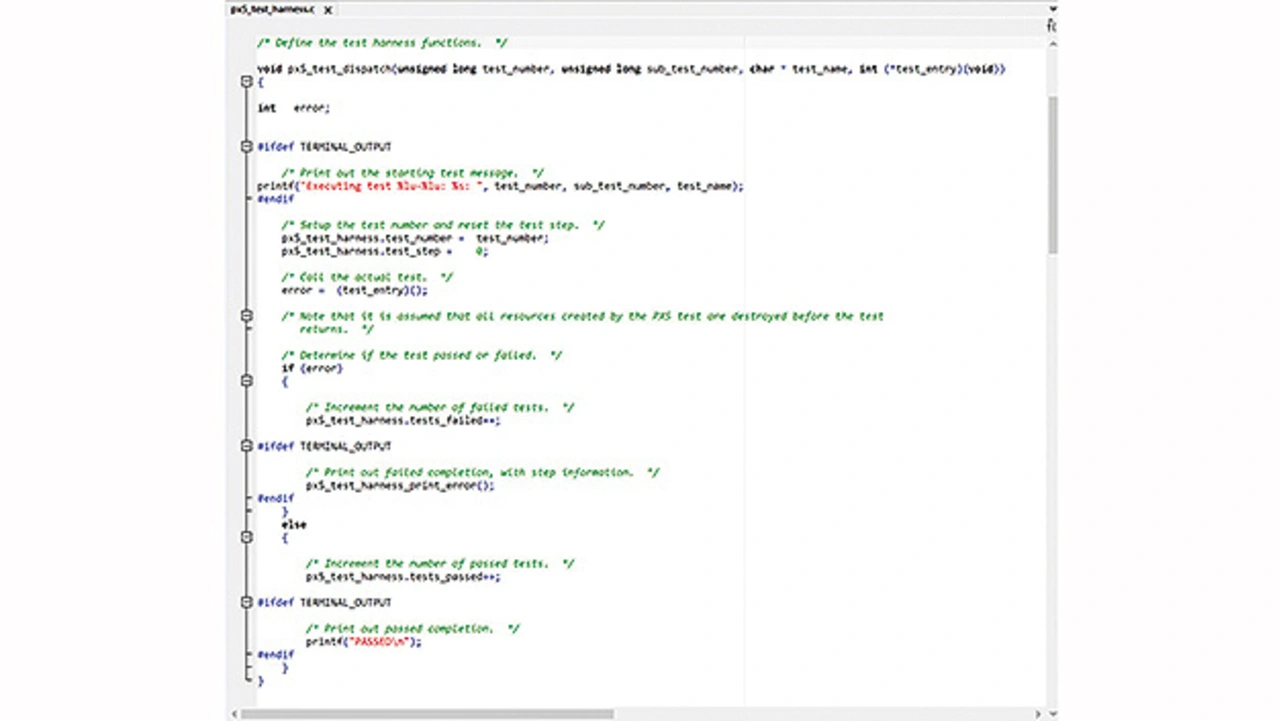
Task: Fold the if (error) brace block
Action: click(x=247, y=381)
